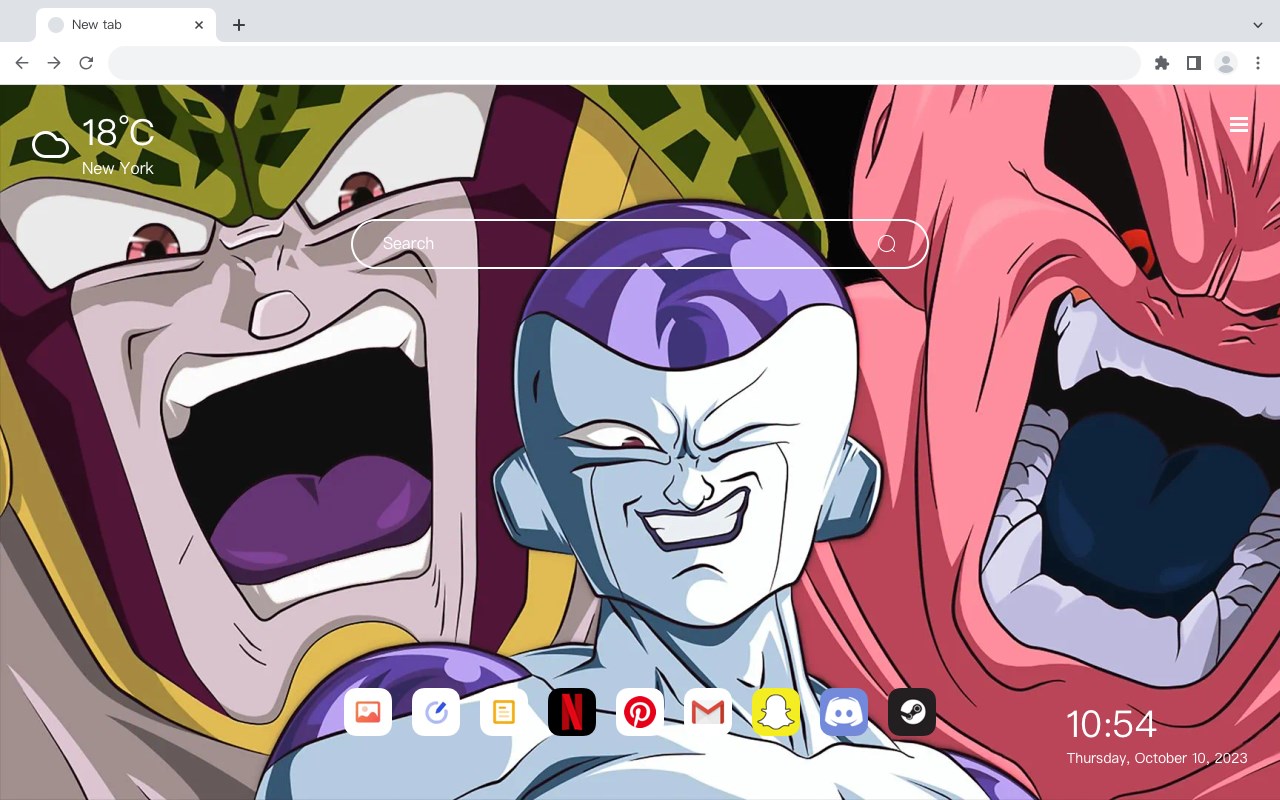Viewport: 1280px width, 800px height.
Task: Click the 18°C temperature reading
Action: (x=118, y=133)
